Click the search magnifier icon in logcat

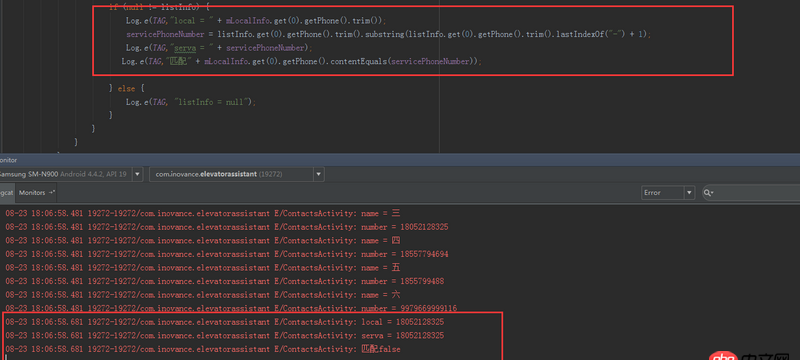point(708,193)
